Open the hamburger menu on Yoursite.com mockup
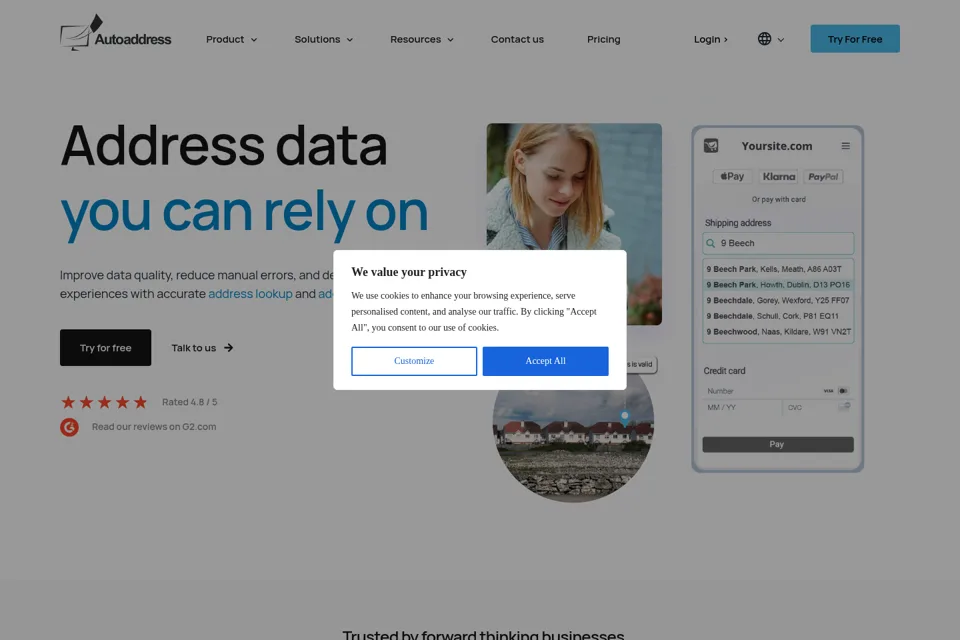The image size is (960, 640). coord(846,146)
